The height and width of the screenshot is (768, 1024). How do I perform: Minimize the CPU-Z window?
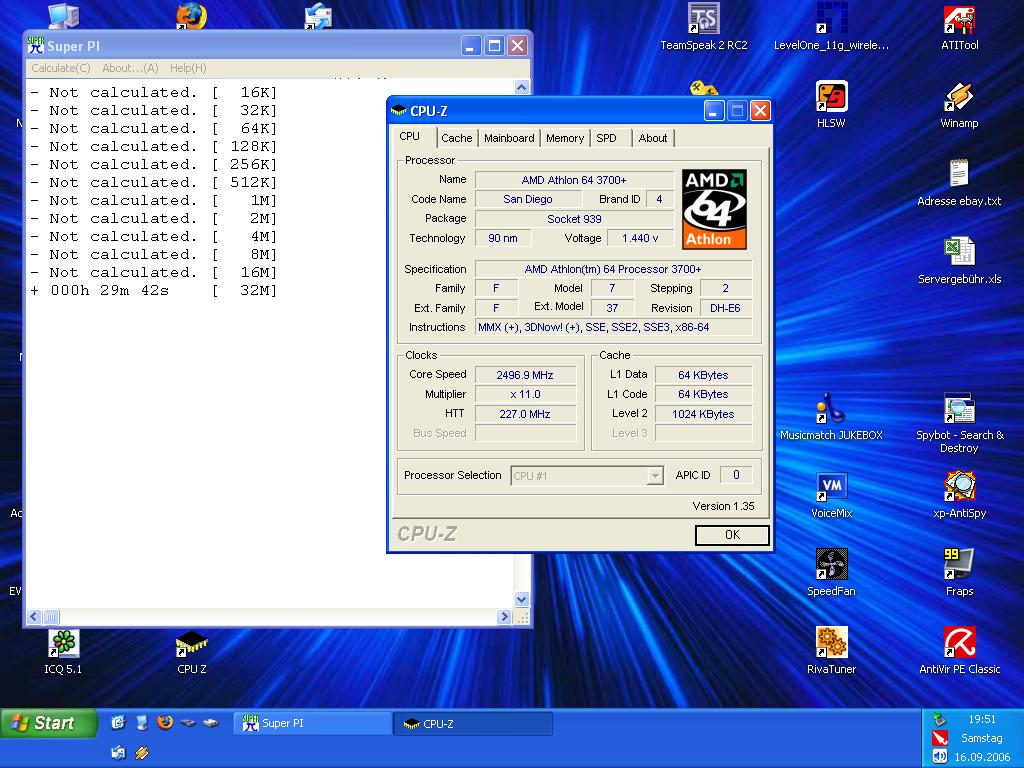(713, 111)
